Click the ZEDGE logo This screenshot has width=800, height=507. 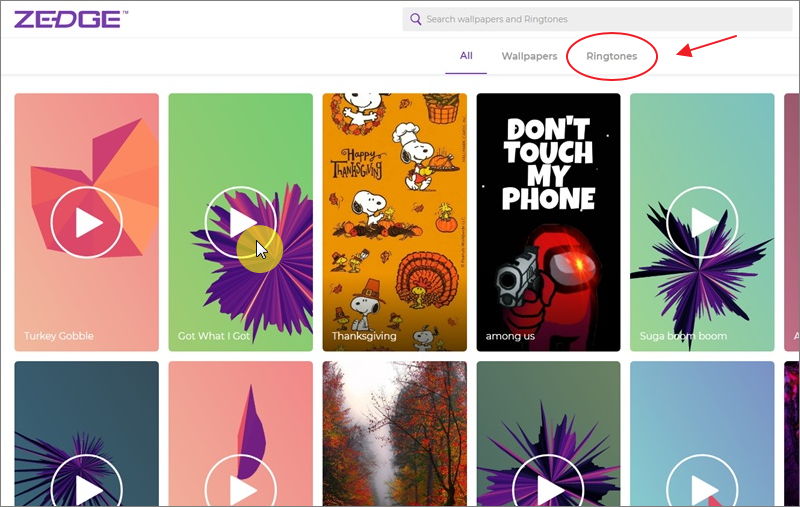tap(70, 19)
